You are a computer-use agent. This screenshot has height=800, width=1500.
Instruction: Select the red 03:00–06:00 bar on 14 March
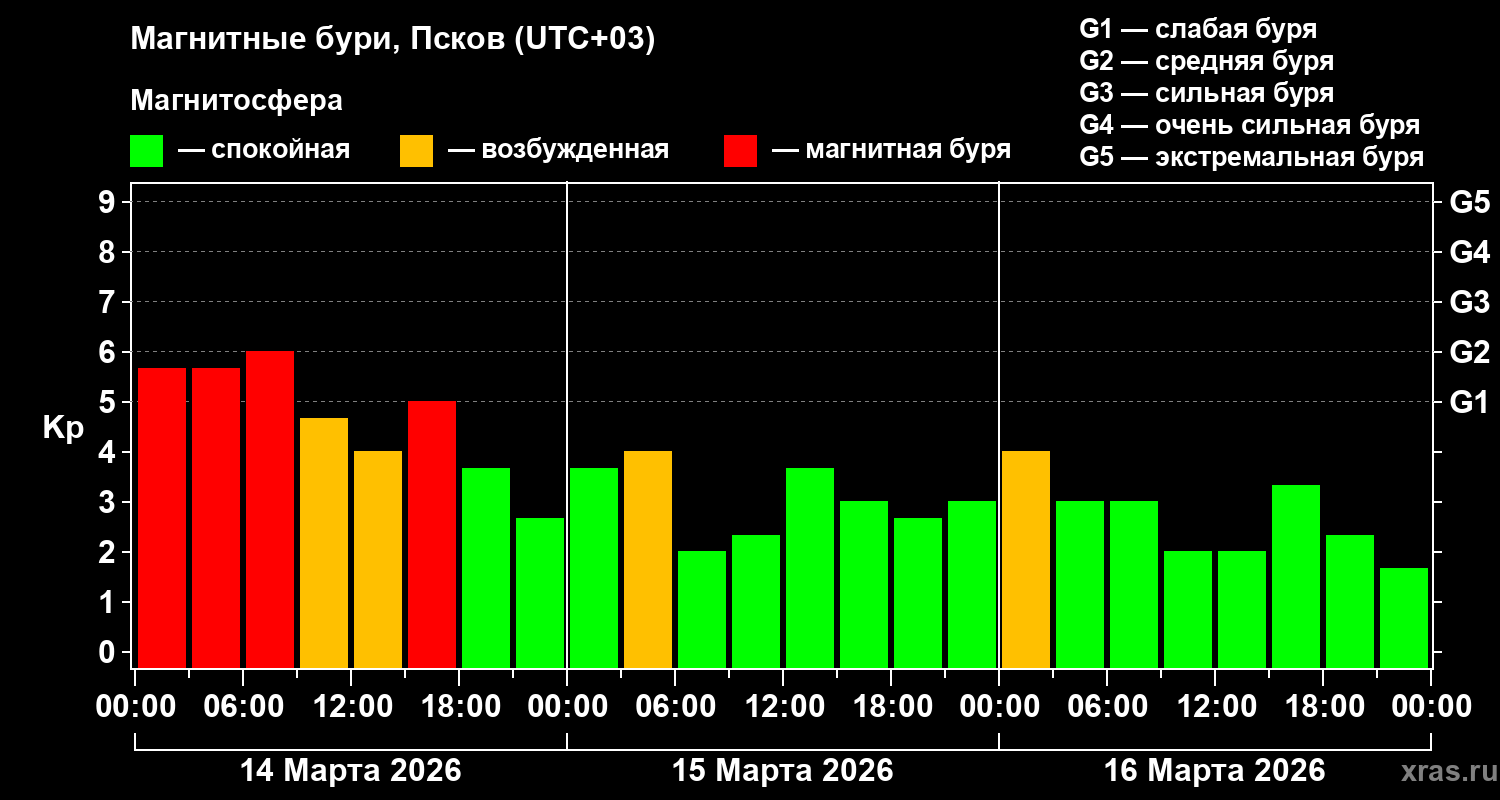coord(216,518)
